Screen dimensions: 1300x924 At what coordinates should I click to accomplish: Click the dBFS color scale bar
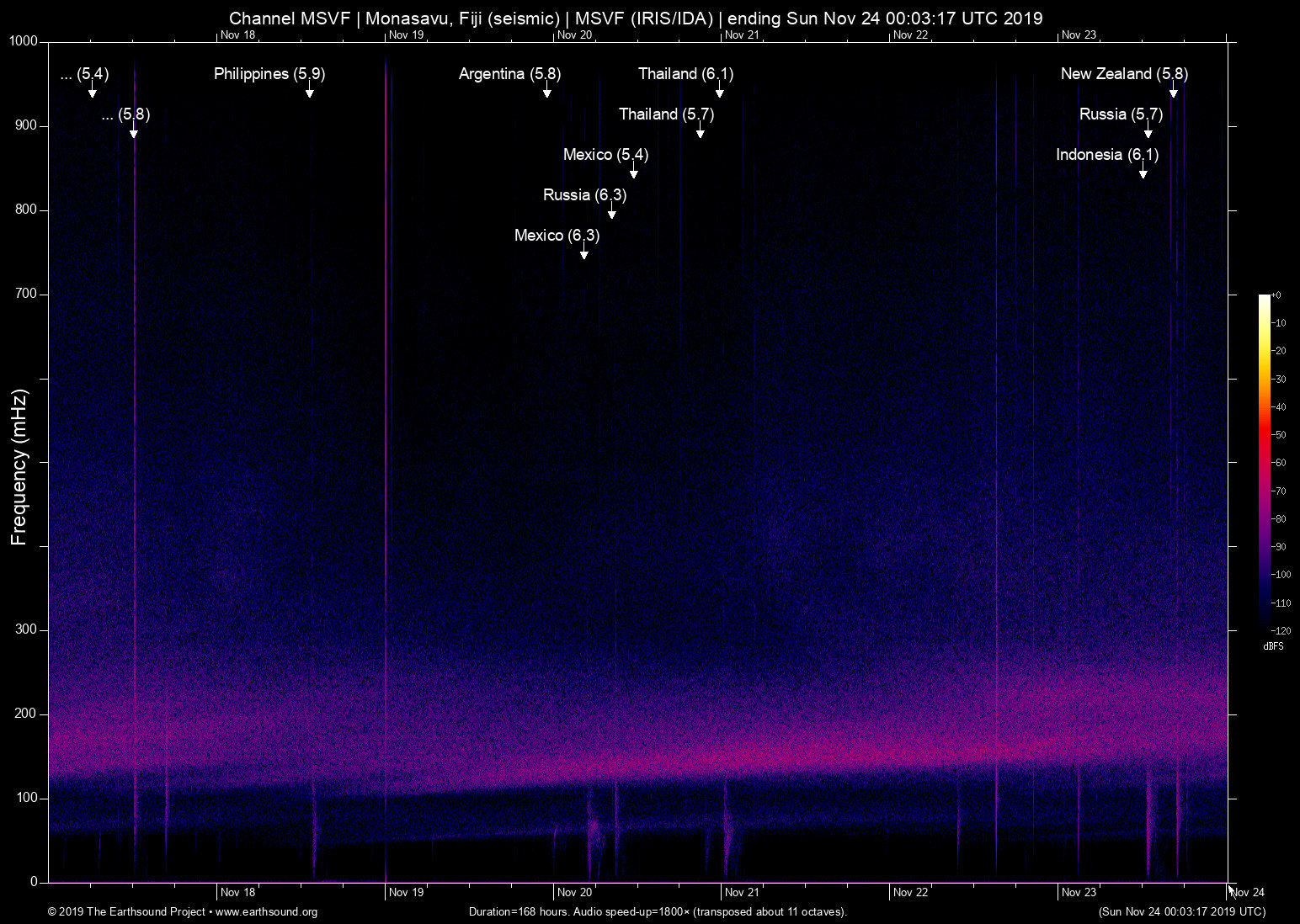(x=1265, y=462)
